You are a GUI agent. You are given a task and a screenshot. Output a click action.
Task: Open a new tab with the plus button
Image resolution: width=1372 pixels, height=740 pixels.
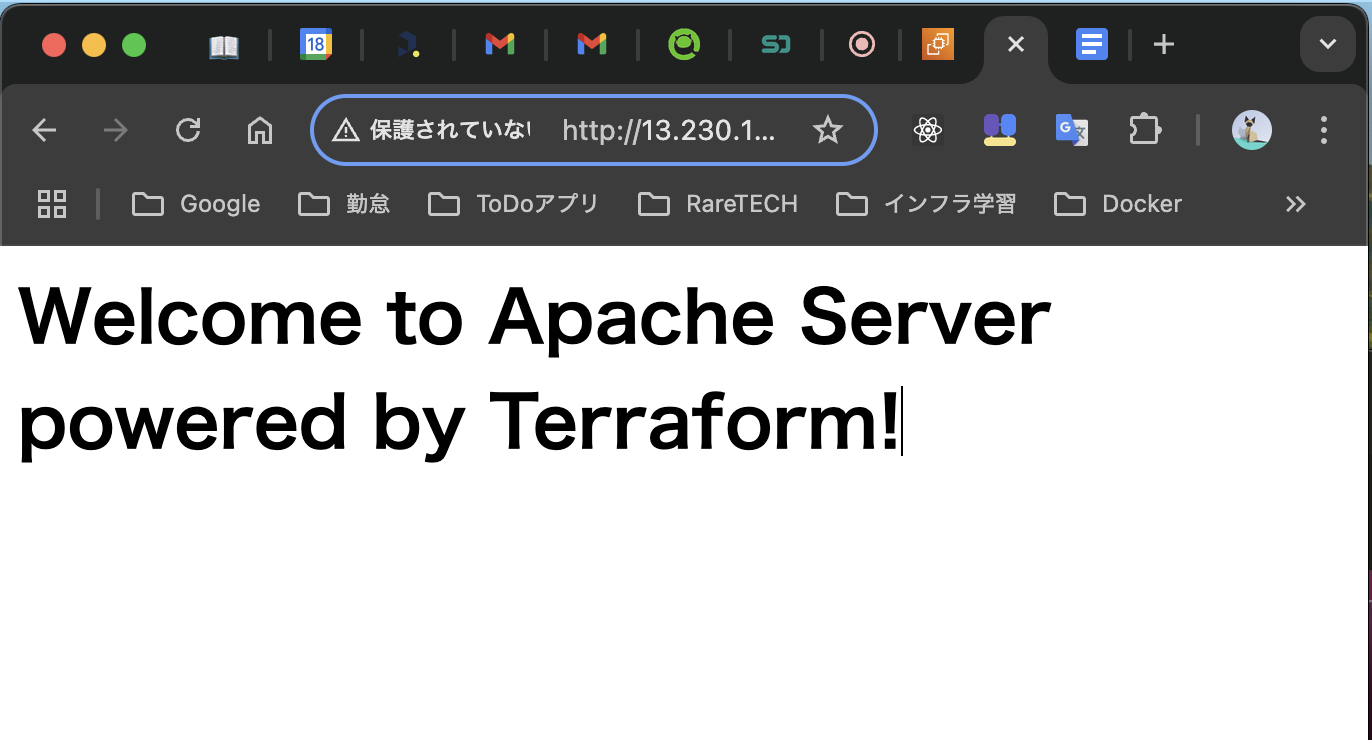pos(1163,44)
